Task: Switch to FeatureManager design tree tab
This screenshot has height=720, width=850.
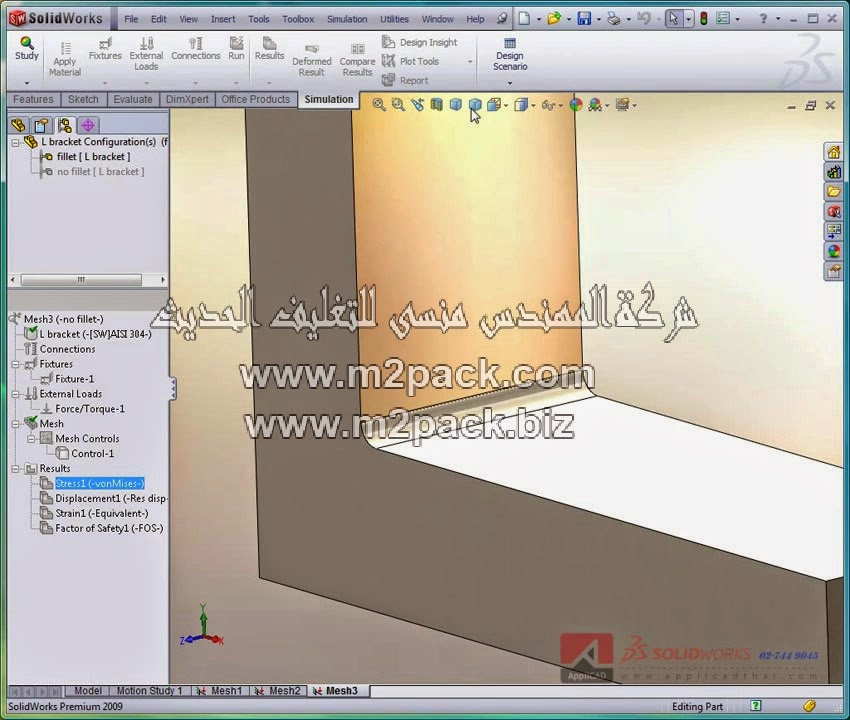Action: (19, 125)
